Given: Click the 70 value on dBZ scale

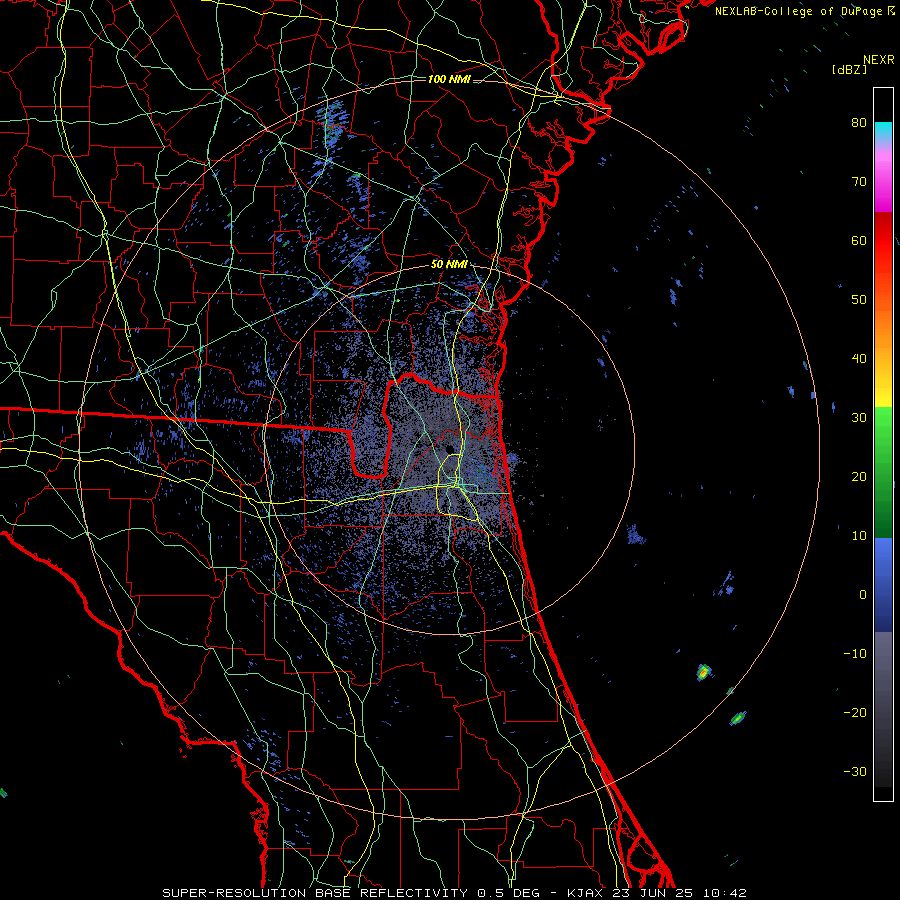Looking at the screenshot, I should 859,181.
